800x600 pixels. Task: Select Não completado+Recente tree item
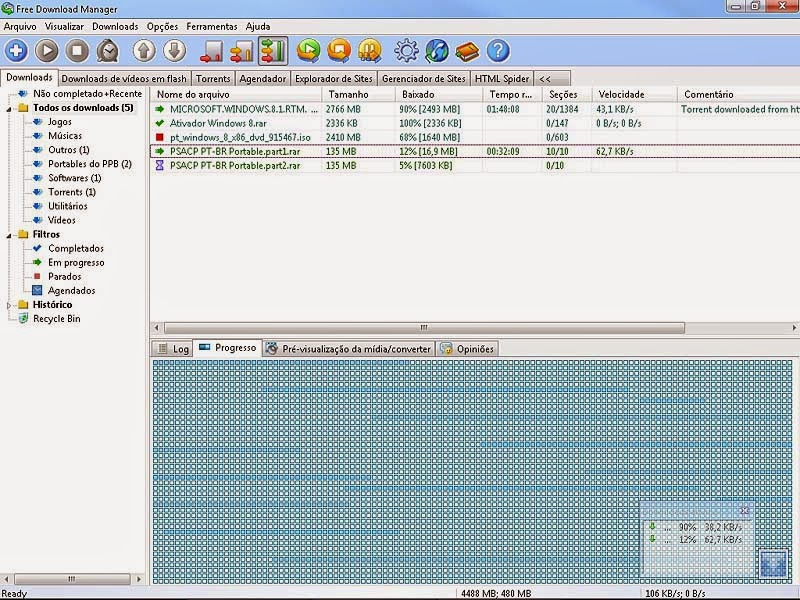point(87,94)
